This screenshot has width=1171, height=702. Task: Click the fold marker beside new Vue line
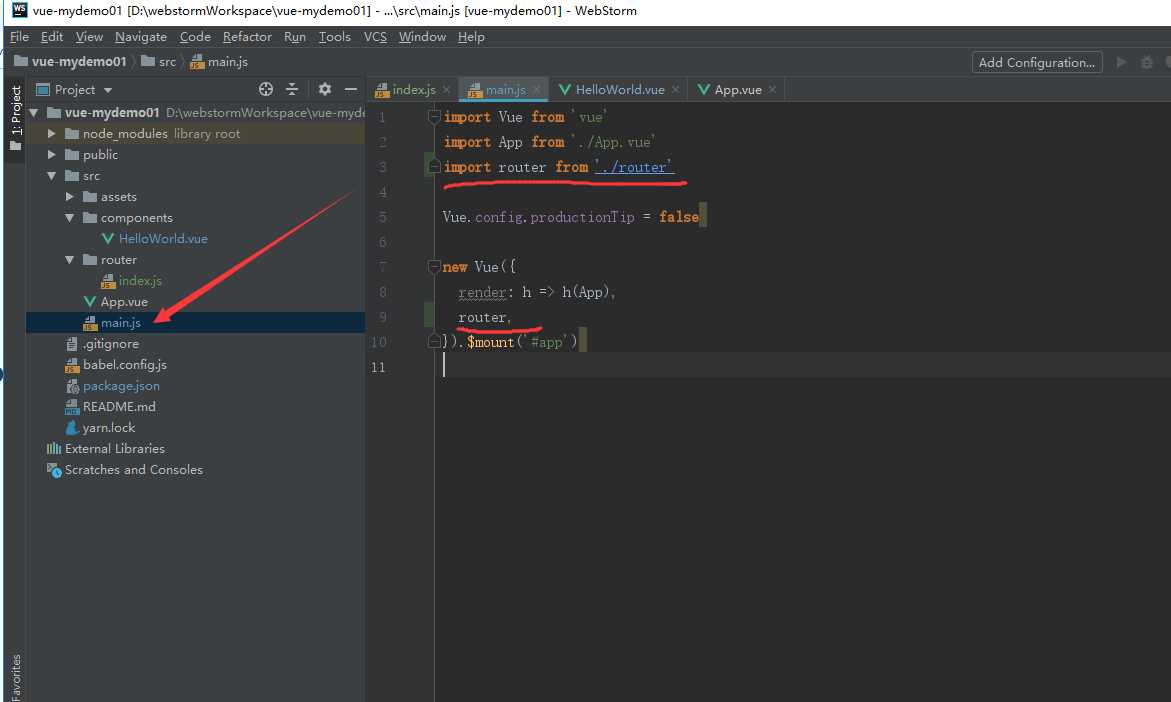tap(434, 266)
